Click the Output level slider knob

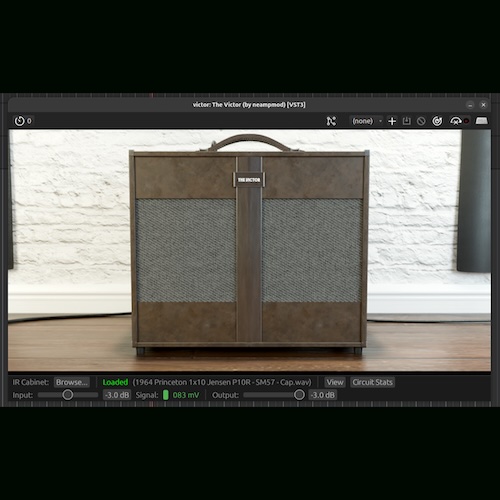tap(299, 395)
